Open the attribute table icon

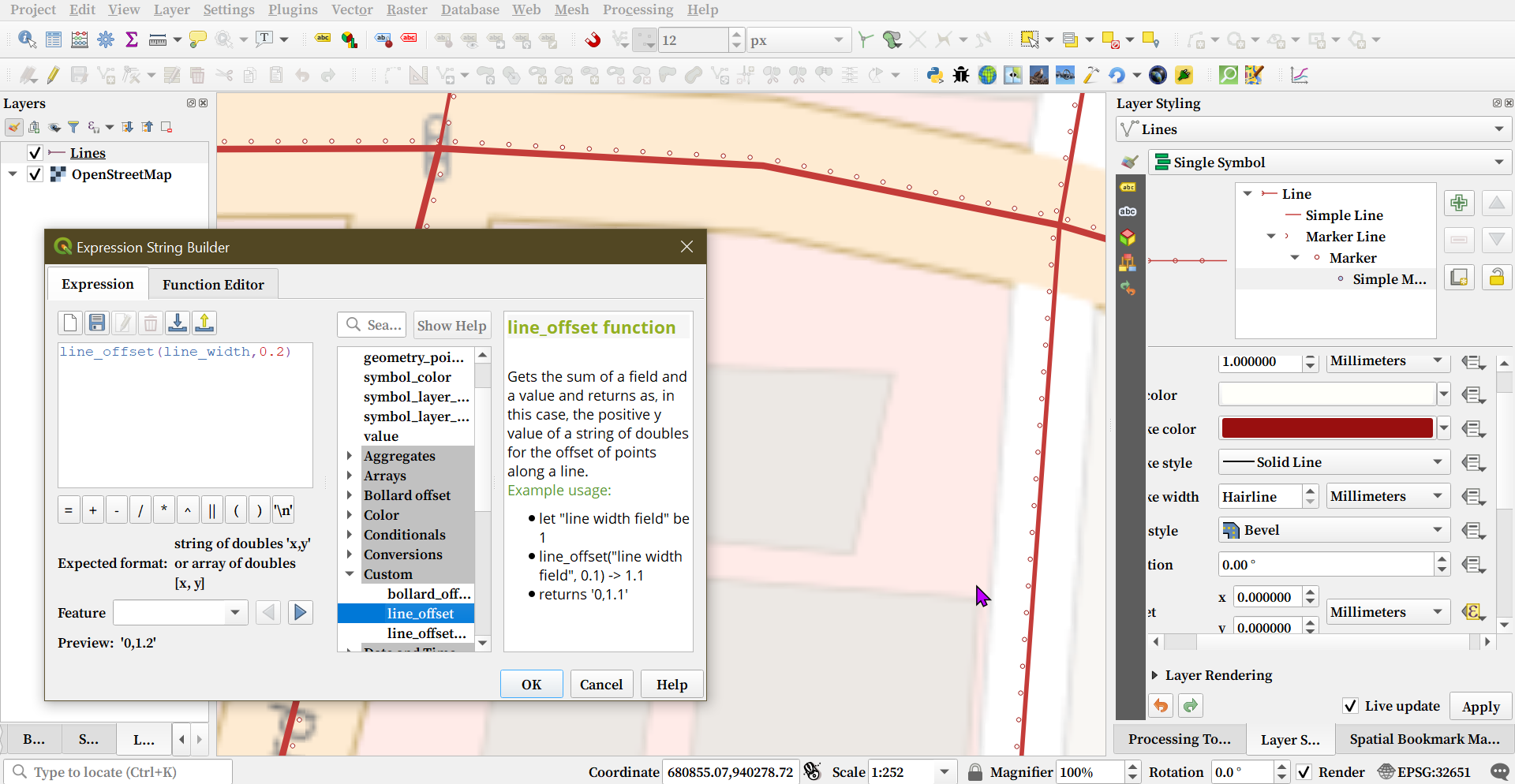coord(54,39)
